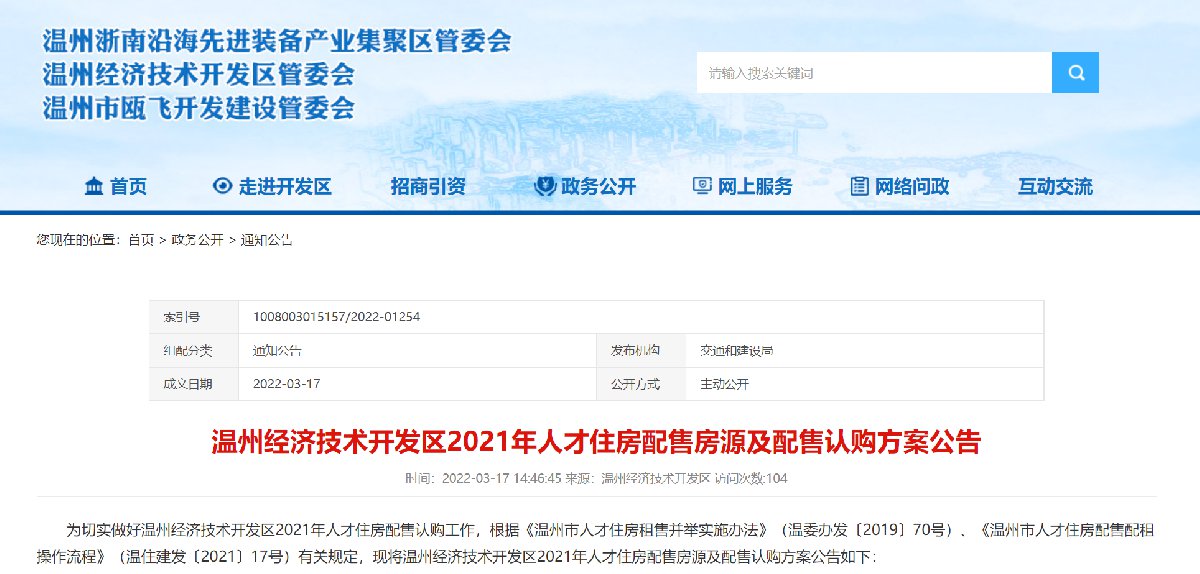Image resolution: width=1200 pixels, height=574 pixels.
Task: Click the building icon beside 首页
Action: (94, 186)
